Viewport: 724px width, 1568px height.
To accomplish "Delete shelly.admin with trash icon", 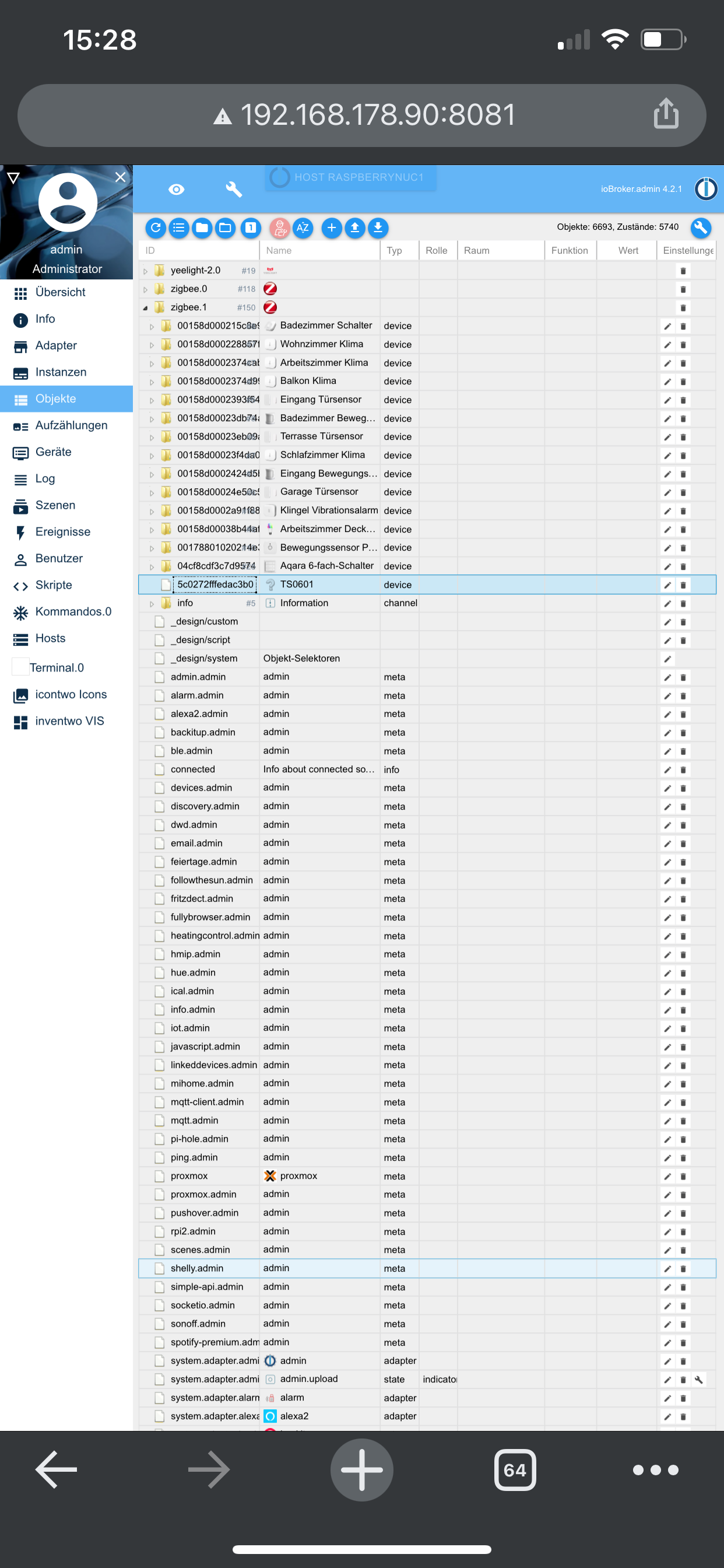I will (683, 1269).
